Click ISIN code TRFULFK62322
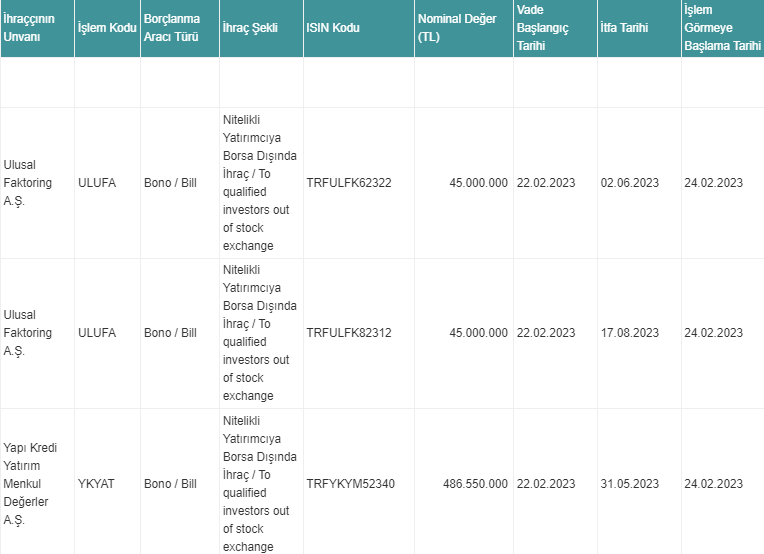 coord(349,183)
